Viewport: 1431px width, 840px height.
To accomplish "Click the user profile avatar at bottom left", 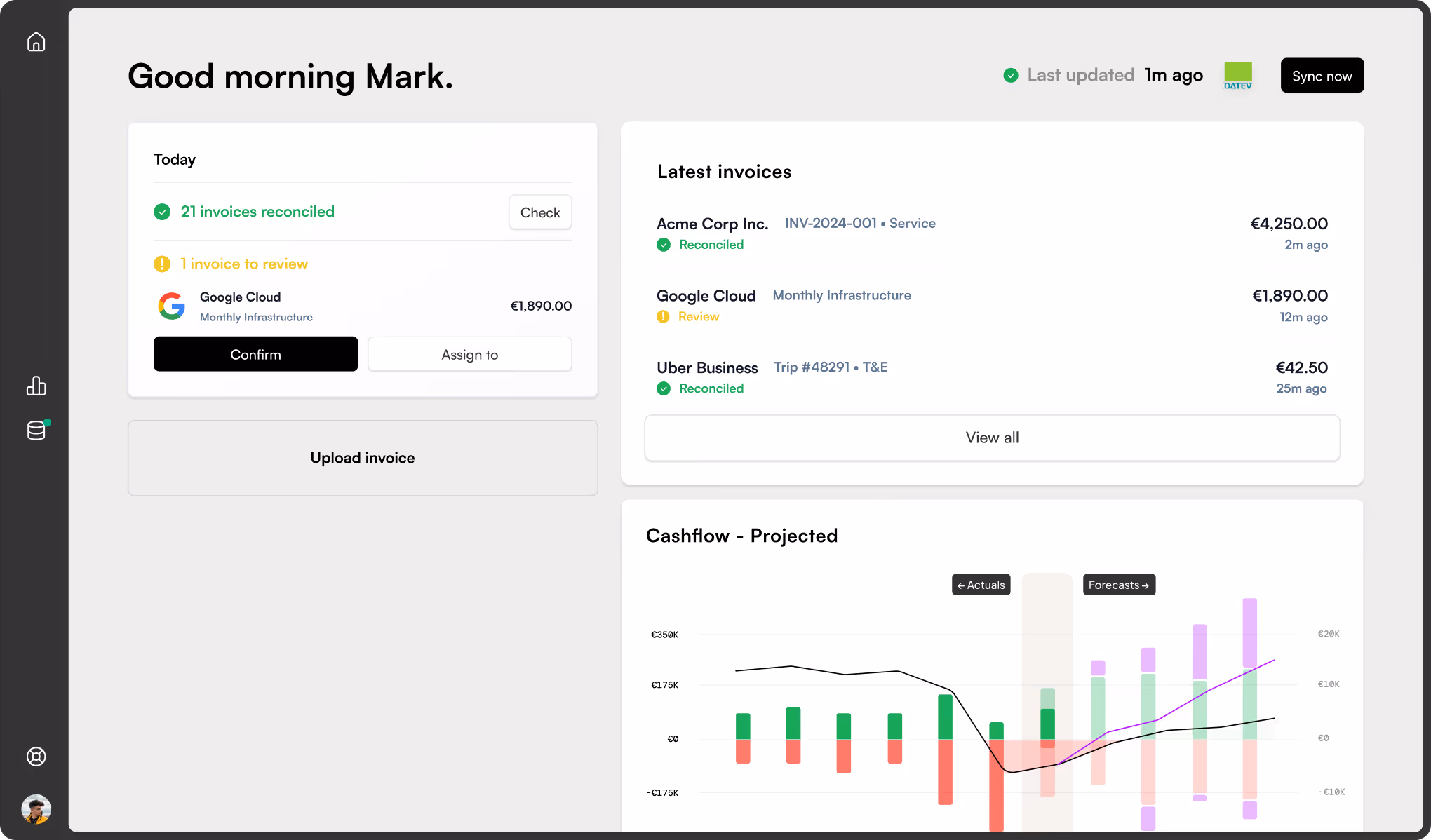I will [36, 809].
